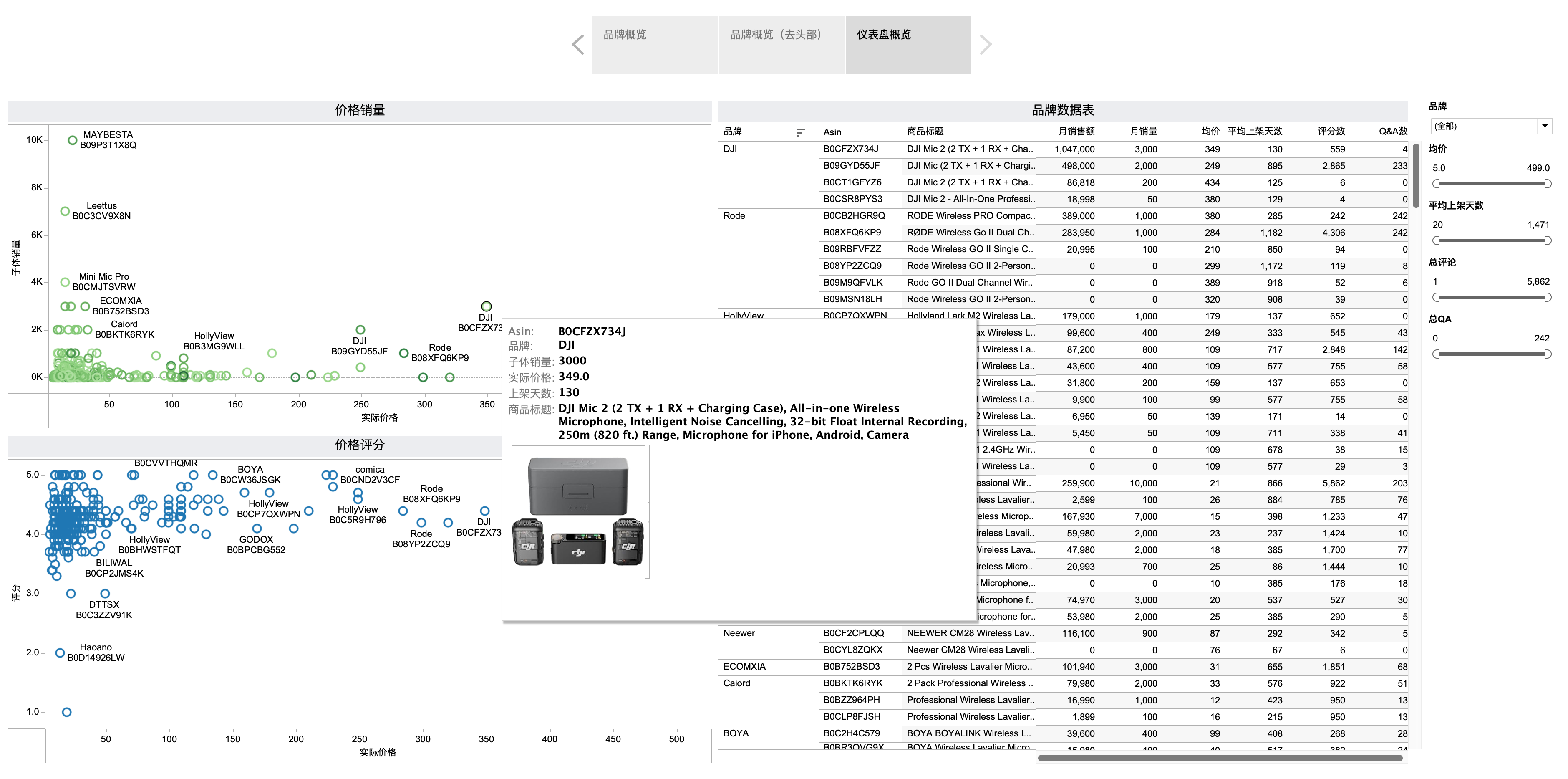Click the Q&A数 column header

[x=1393, y=132]
